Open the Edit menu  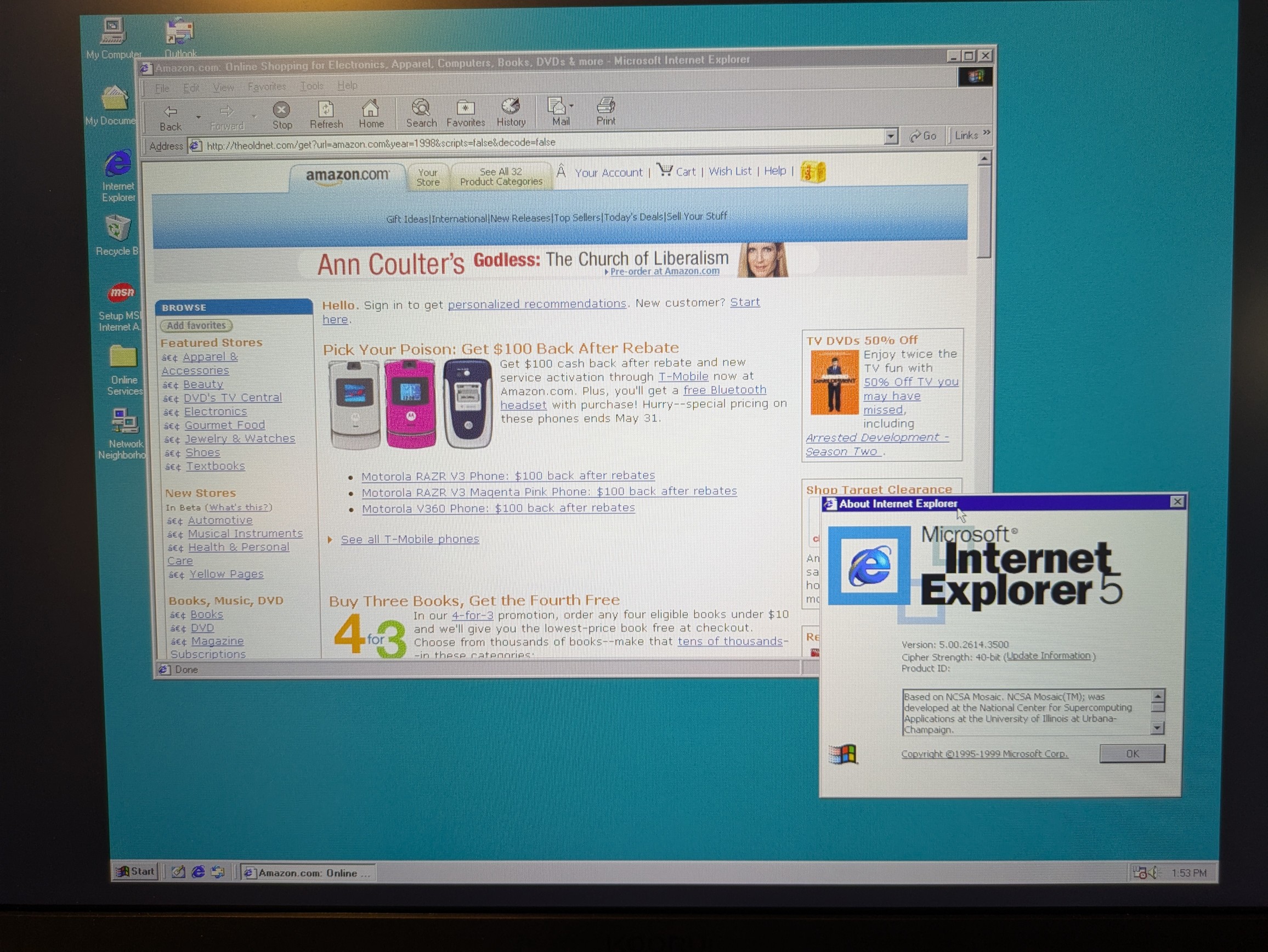coord(191,88)
